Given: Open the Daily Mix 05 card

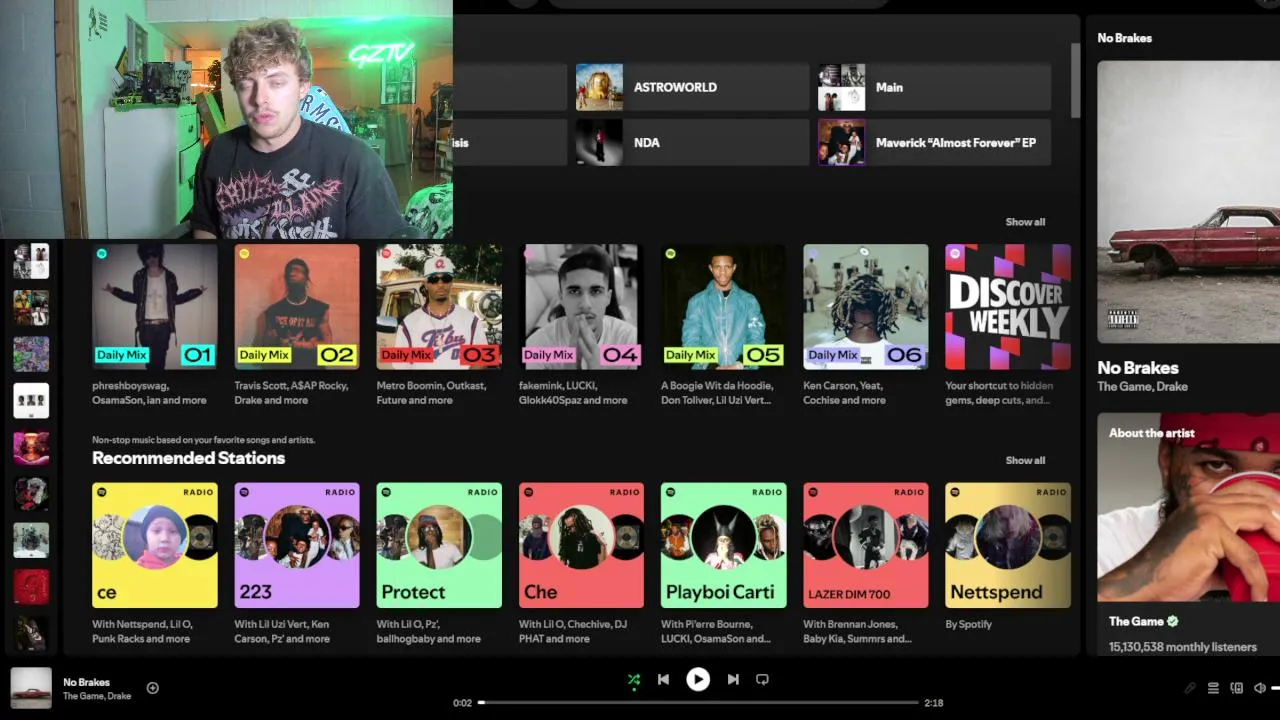Looking at the screenshot, I should coord(723,326).
